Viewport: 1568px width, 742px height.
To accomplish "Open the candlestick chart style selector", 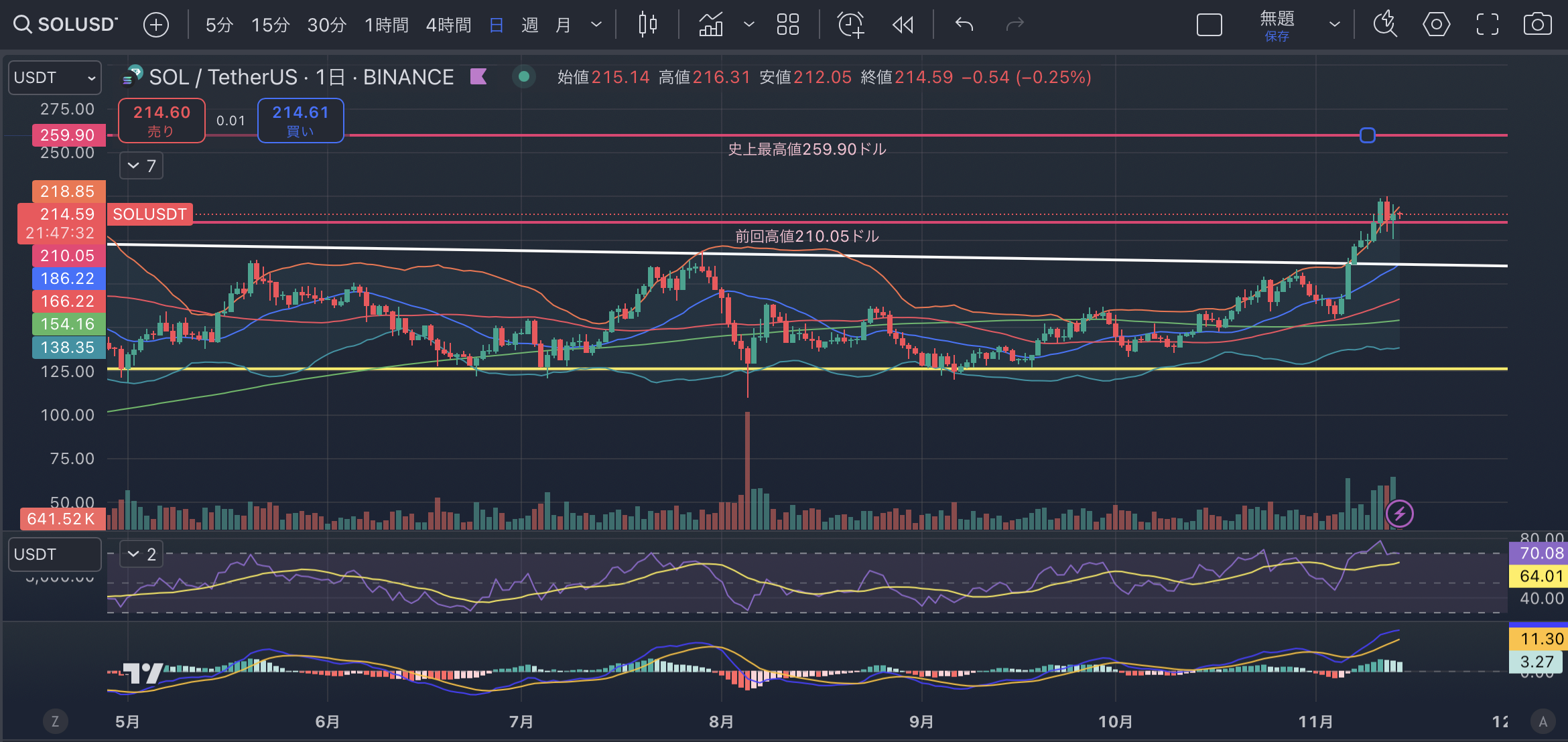I will [x=647, y=25].
